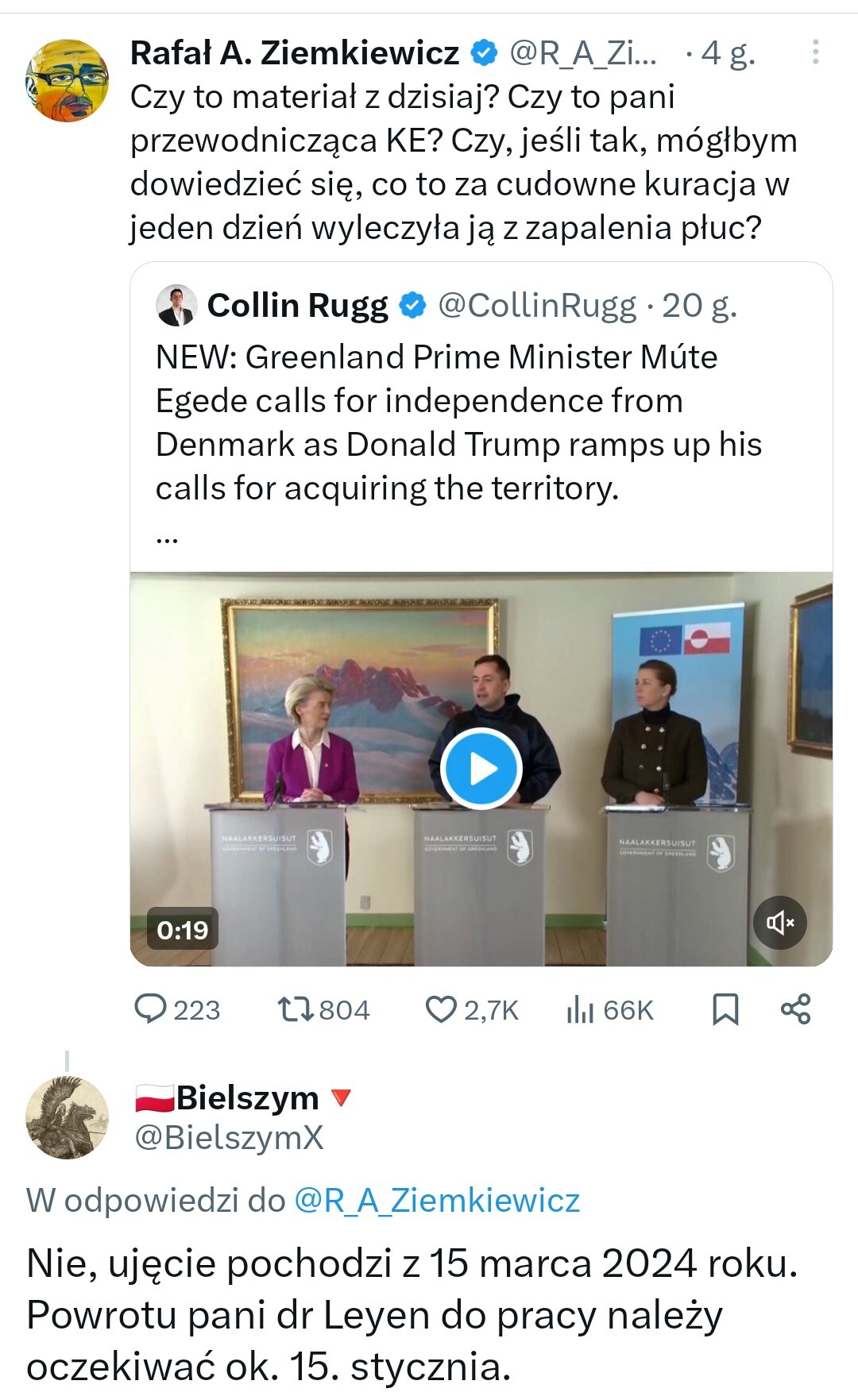This screenshot has width=858, height=1400.
Task: Bookmark Ziemkiewicz's tweet
Action: (x=725, y=1009)
